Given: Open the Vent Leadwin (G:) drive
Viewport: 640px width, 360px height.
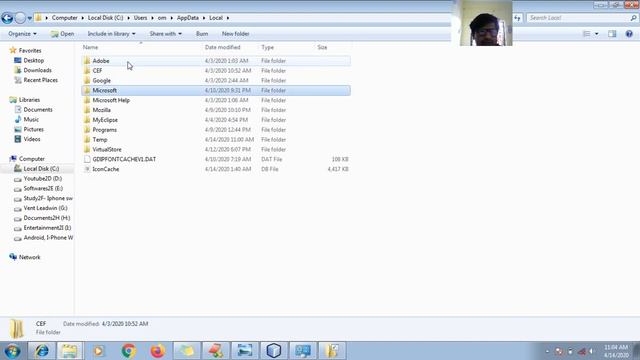Looking at the screenshot, I should 45,208.
